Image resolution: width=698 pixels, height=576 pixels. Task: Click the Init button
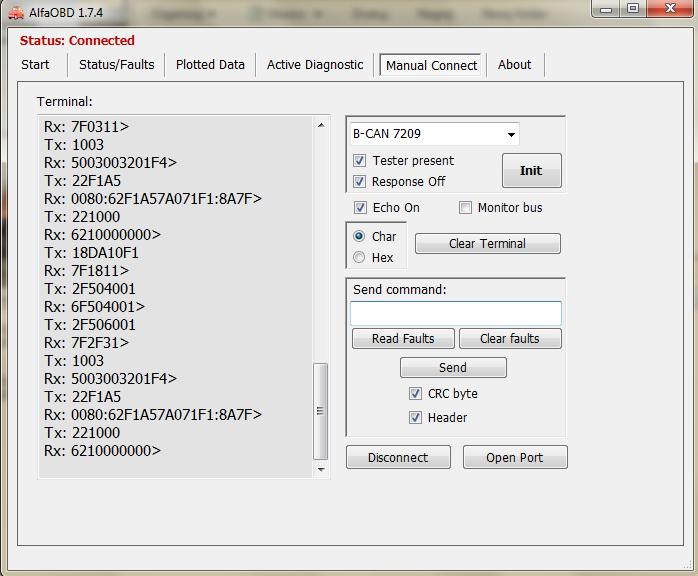[532, 170]
